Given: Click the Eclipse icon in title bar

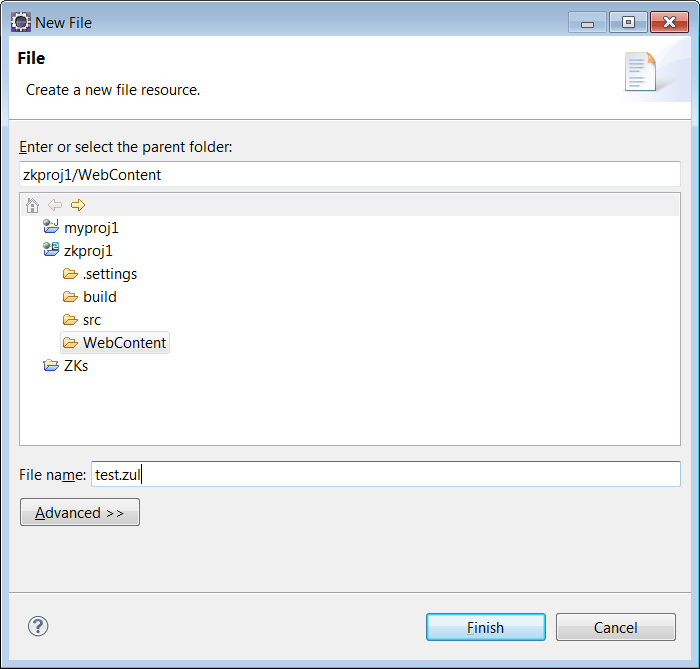Looking at the screenshot, I should click(x=21, y=22).
